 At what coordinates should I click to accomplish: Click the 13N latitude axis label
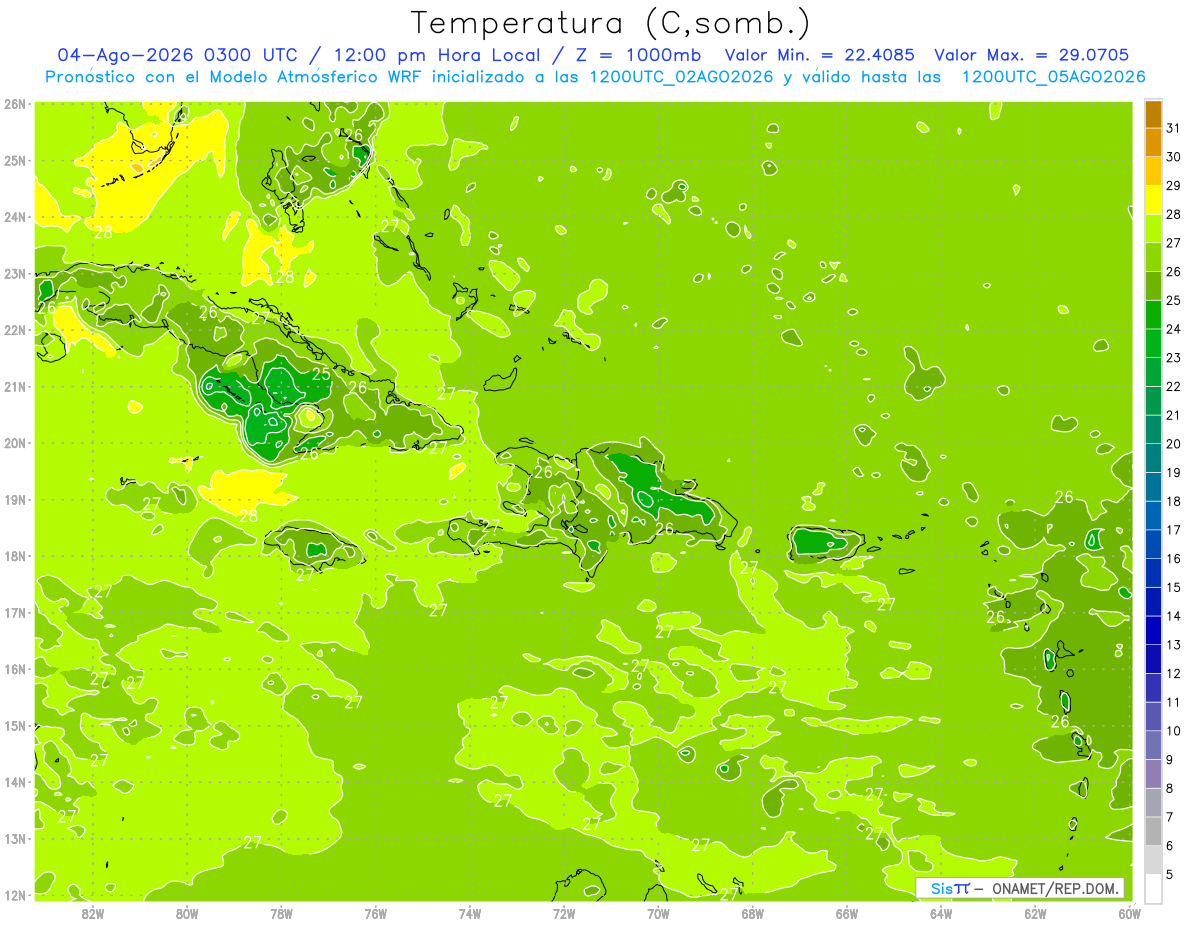tap(15, 838)
